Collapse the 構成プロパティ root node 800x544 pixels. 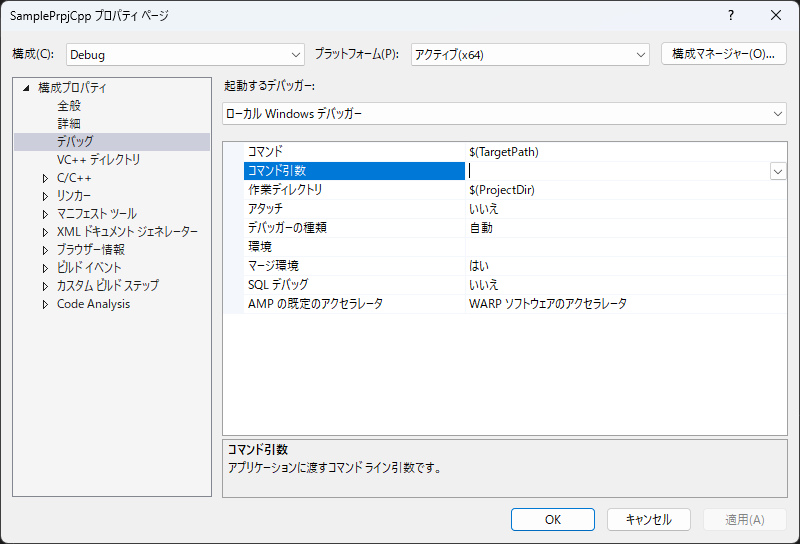pos(27,88)
